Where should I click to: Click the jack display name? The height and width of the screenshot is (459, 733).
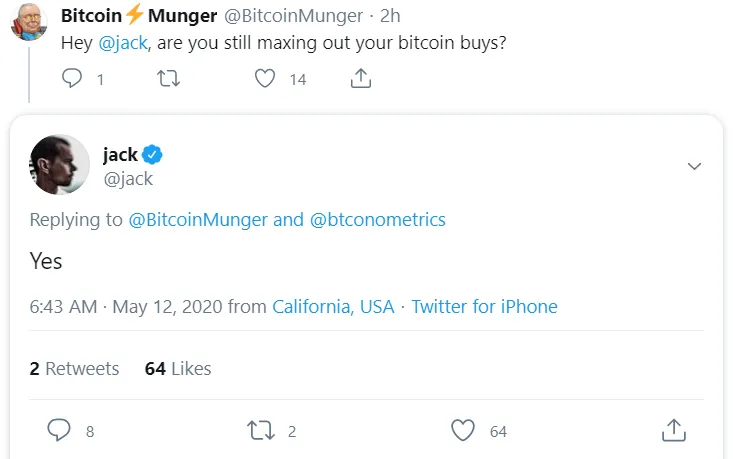click(x=120, y=155)
